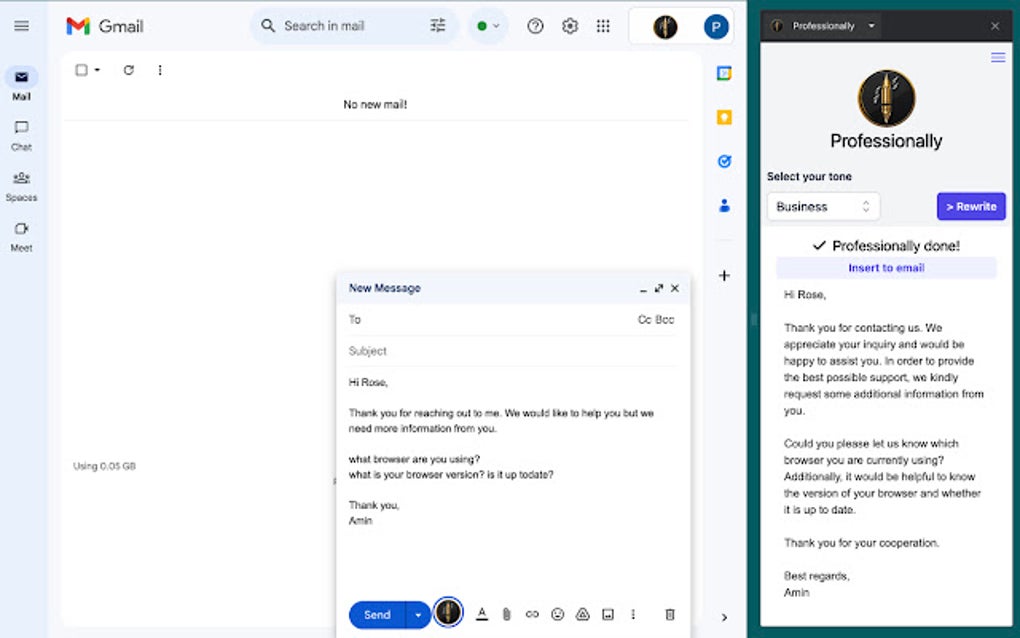Open Google Tasks from the side panel
1020x638 pixels.
[724, 161]
